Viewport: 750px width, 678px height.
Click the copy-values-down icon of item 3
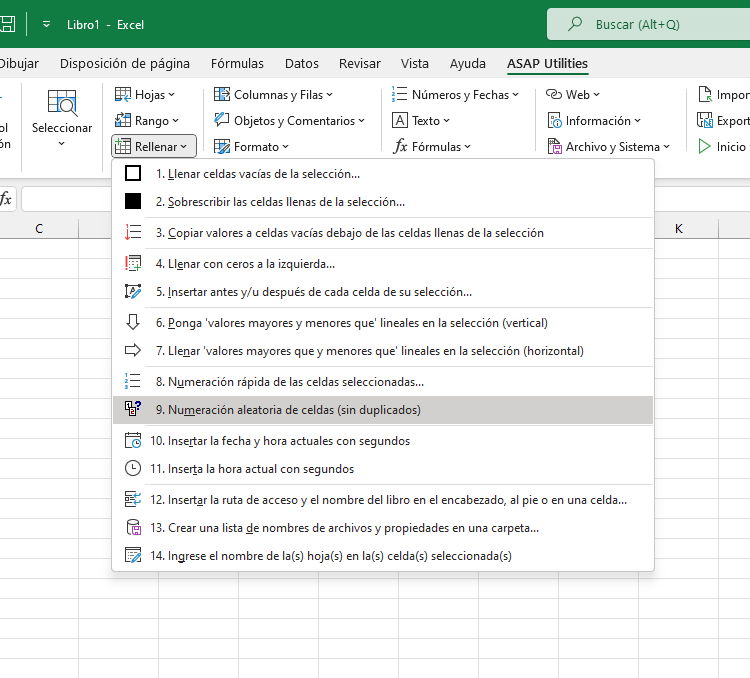(x=133, y=233)
